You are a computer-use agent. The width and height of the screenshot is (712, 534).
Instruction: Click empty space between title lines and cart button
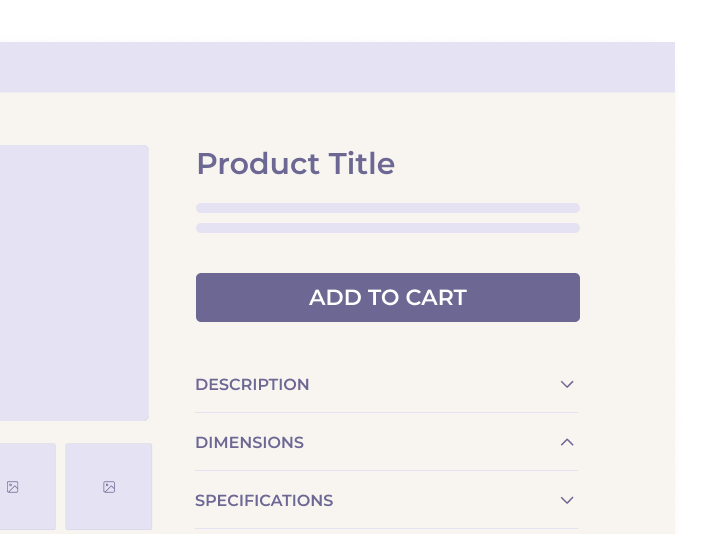[x=387, y=253]
